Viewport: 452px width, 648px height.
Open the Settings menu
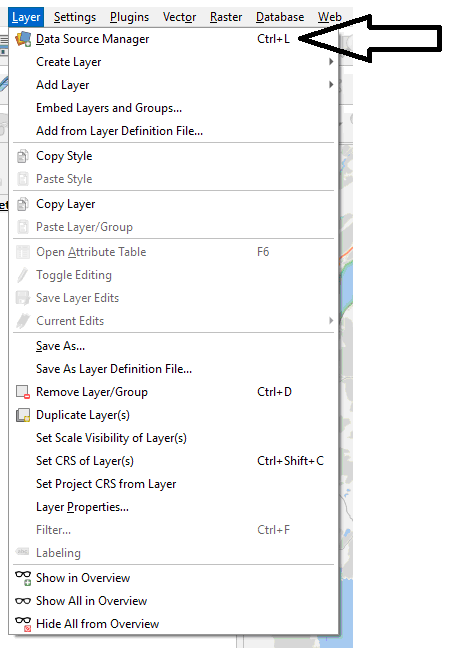75,17
